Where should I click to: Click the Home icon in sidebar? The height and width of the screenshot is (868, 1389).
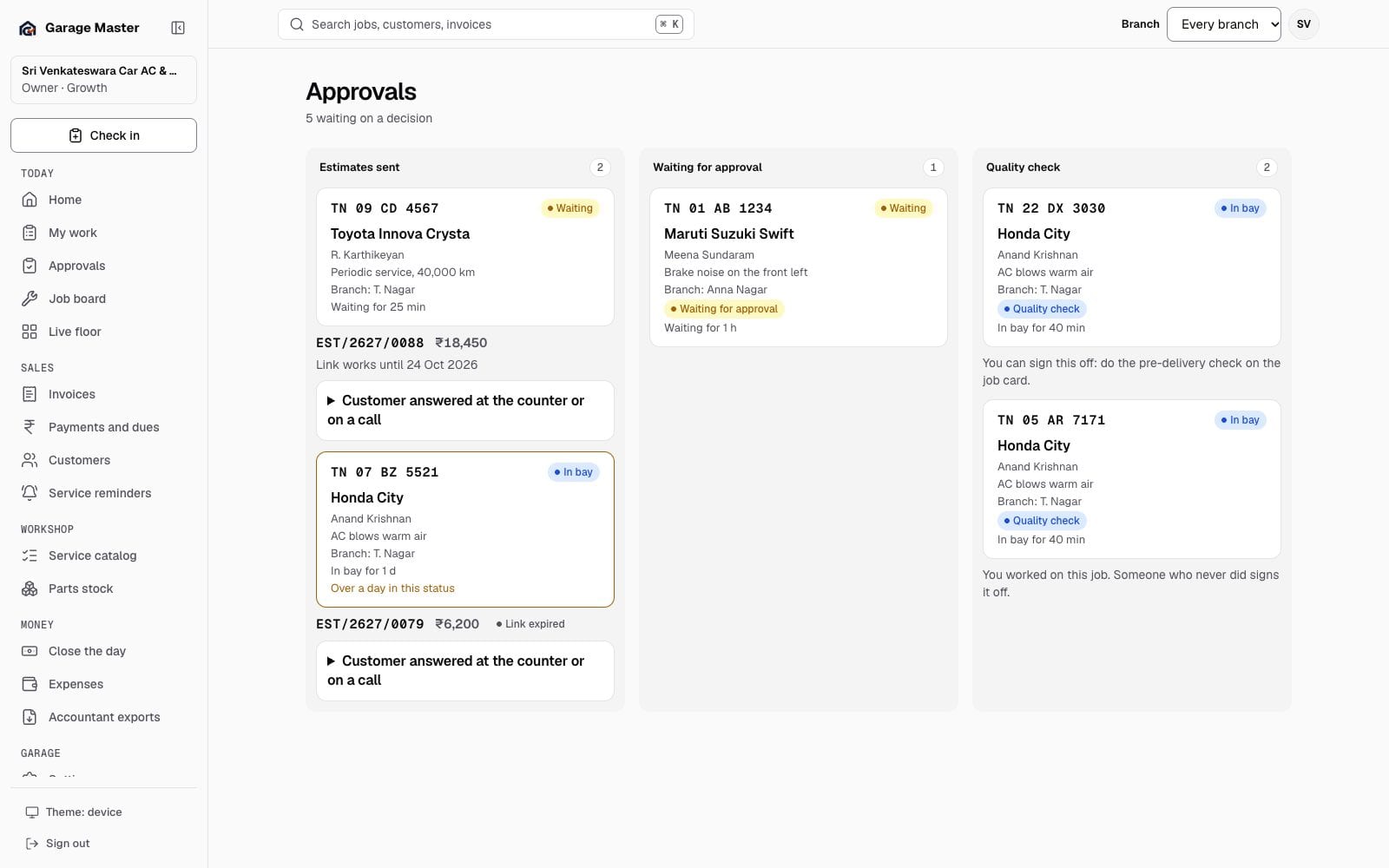click(30, 200)
